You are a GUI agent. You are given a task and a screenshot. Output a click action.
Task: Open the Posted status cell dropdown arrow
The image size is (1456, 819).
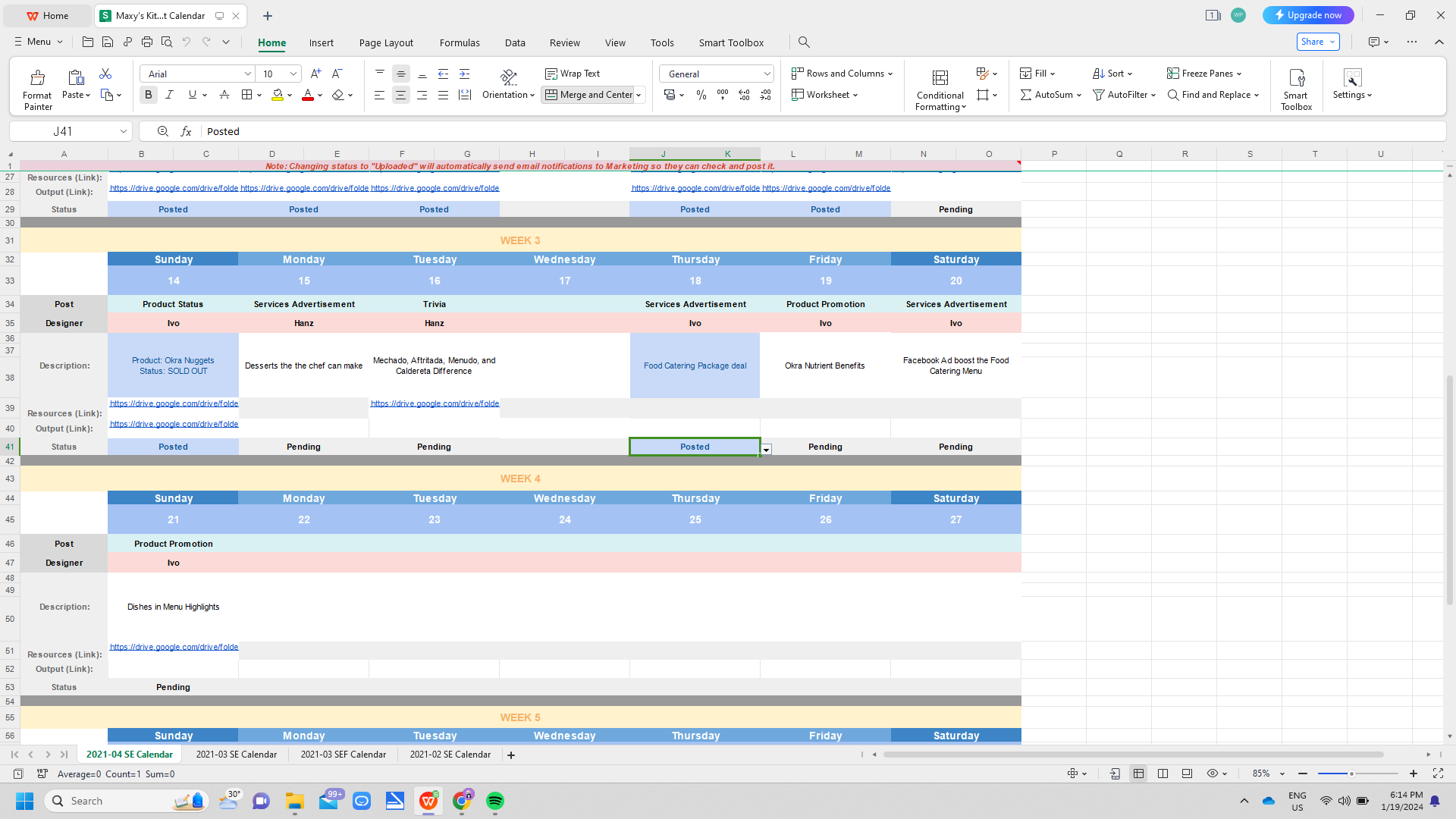click(767, 450)
